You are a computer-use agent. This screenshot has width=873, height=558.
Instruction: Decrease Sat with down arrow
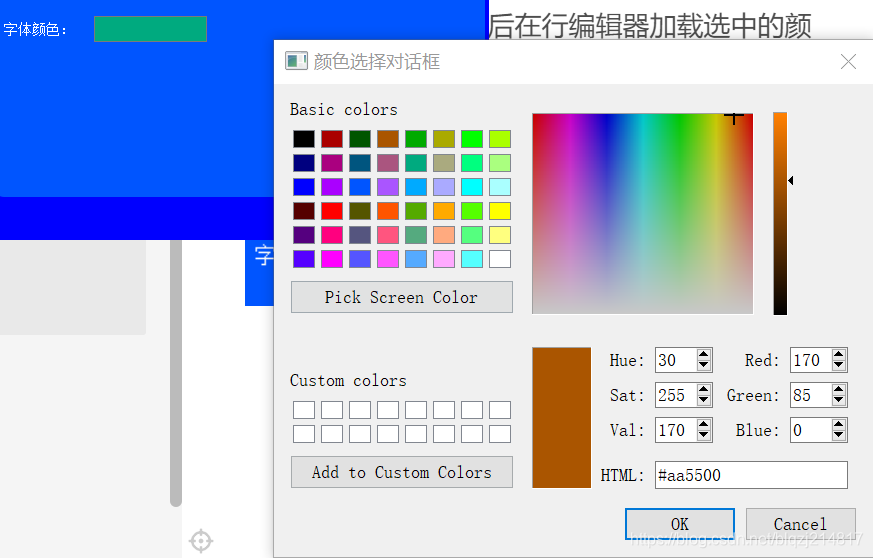tap(704, 401)
